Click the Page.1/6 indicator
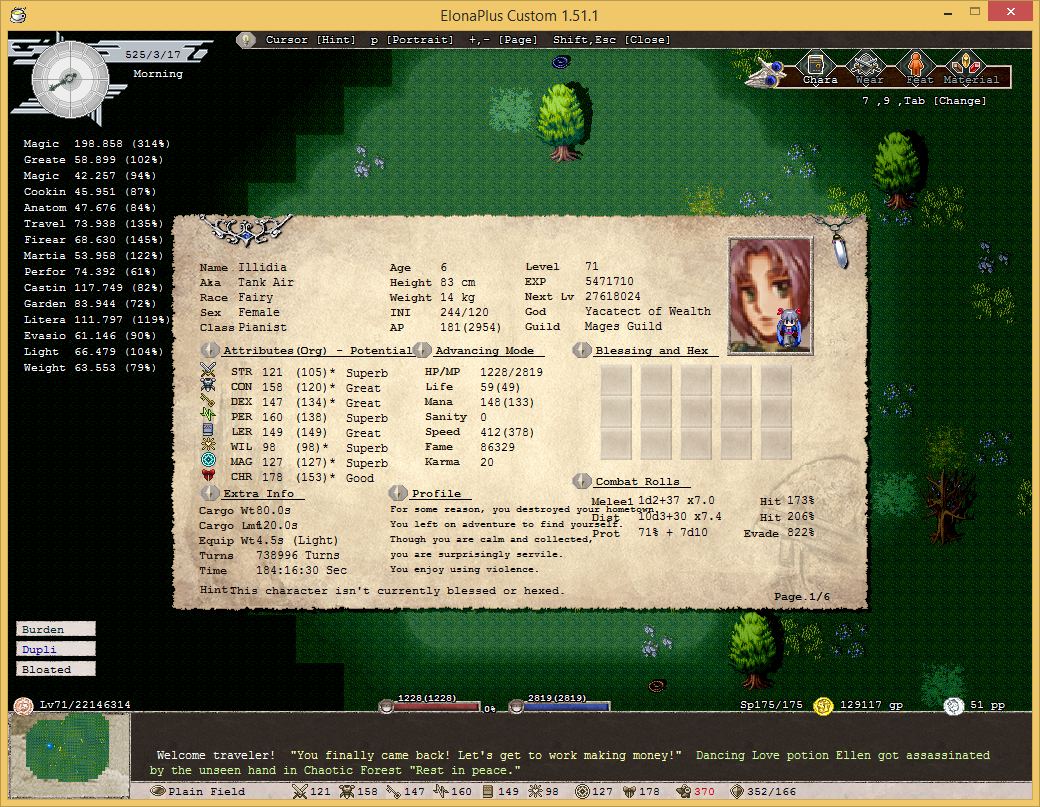 coord(802,596)
